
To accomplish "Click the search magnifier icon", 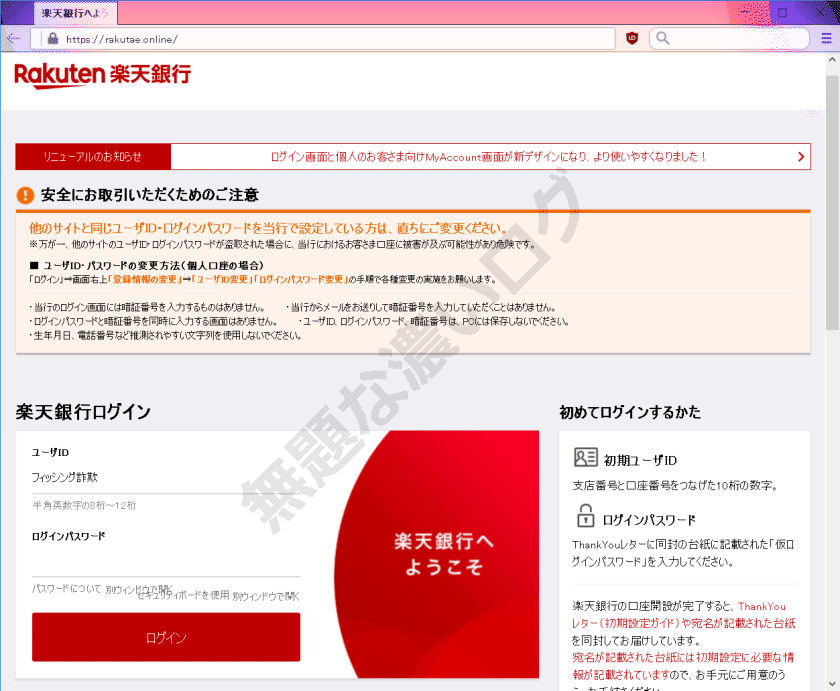I will click(663, 38).
